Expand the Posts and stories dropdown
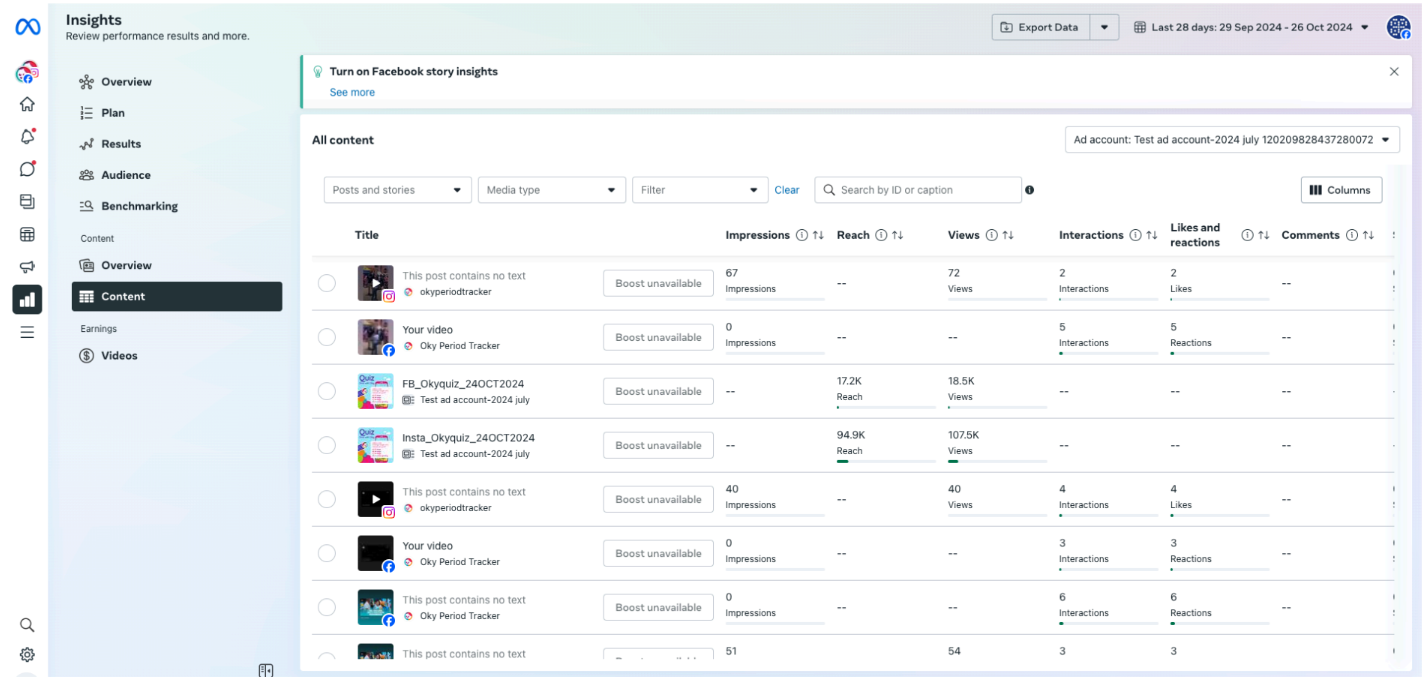 [397, 190]
